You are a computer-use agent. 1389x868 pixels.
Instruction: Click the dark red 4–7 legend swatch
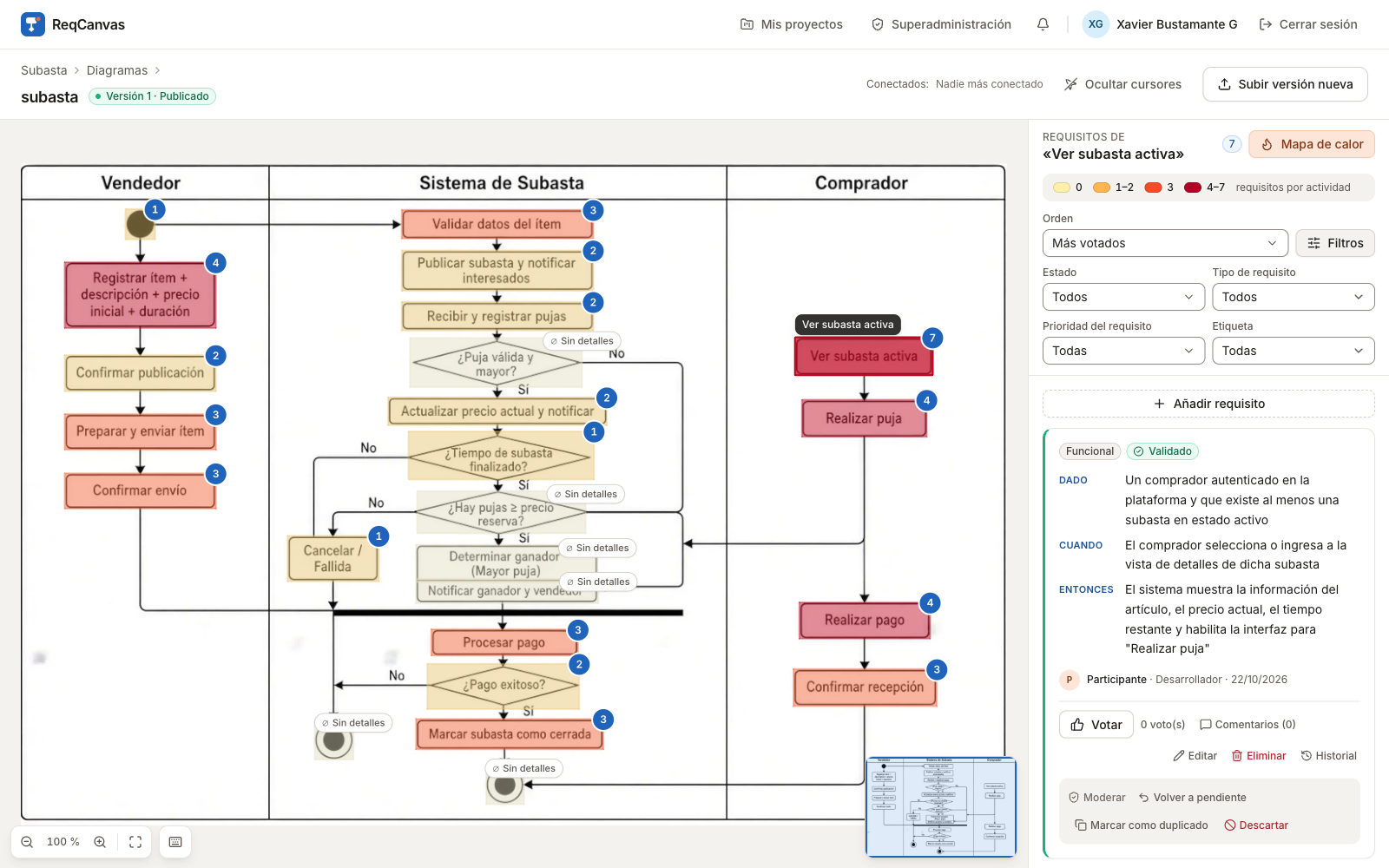1192,187
